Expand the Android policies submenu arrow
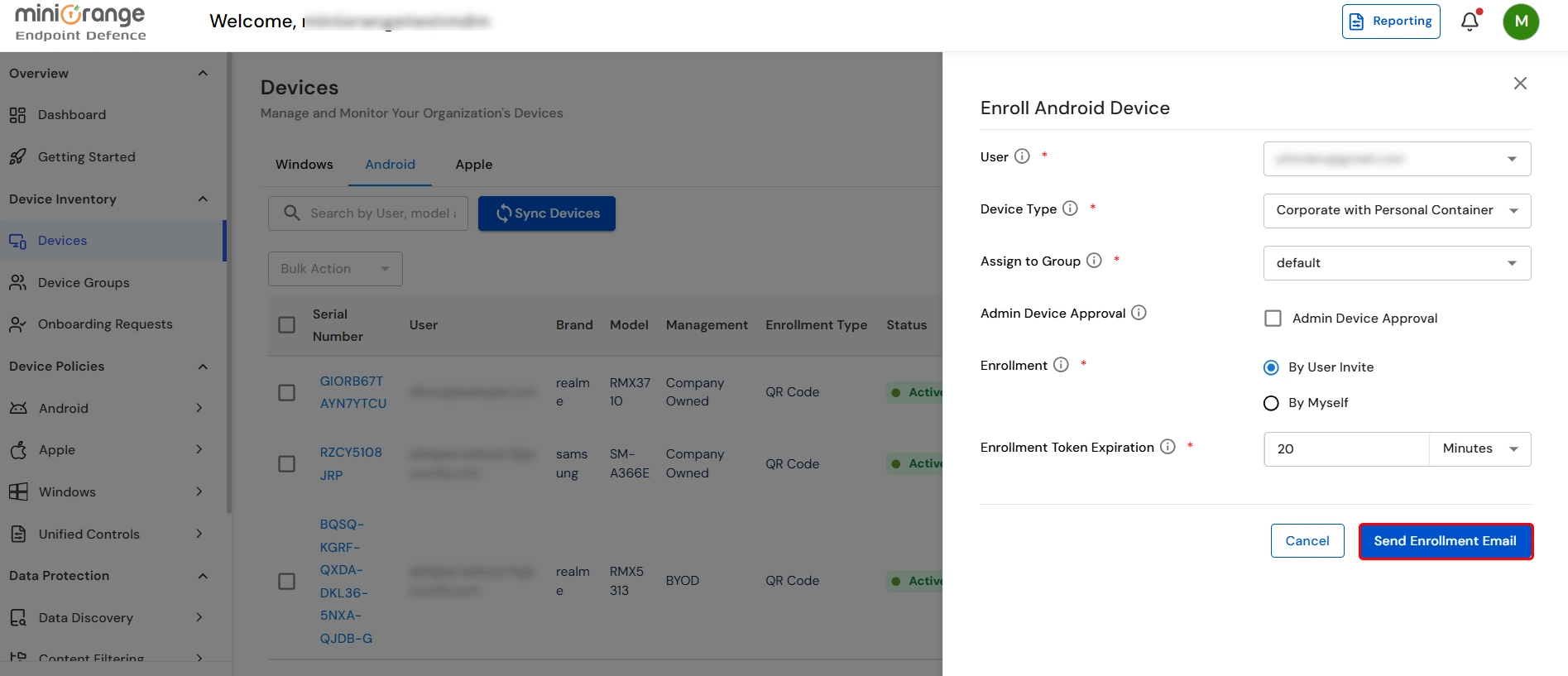The image size is (1568, 676). click(x=199, y=408)
